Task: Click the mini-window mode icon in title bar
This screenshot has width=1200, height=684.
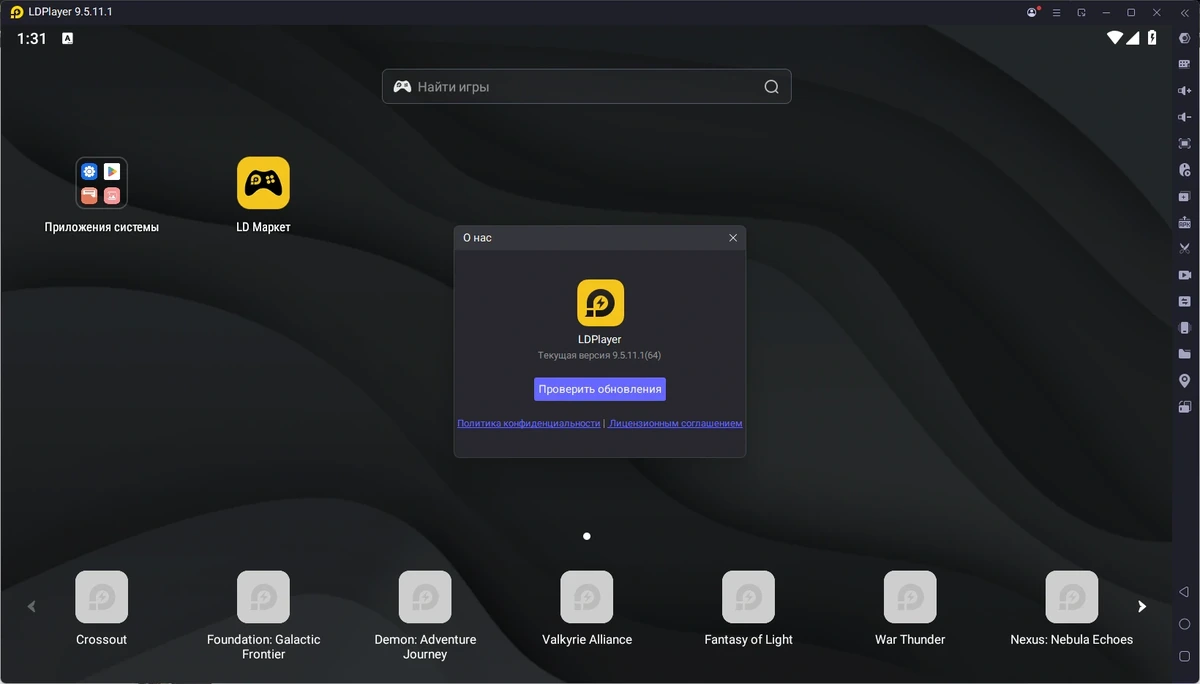Action: coord(1082,12)
